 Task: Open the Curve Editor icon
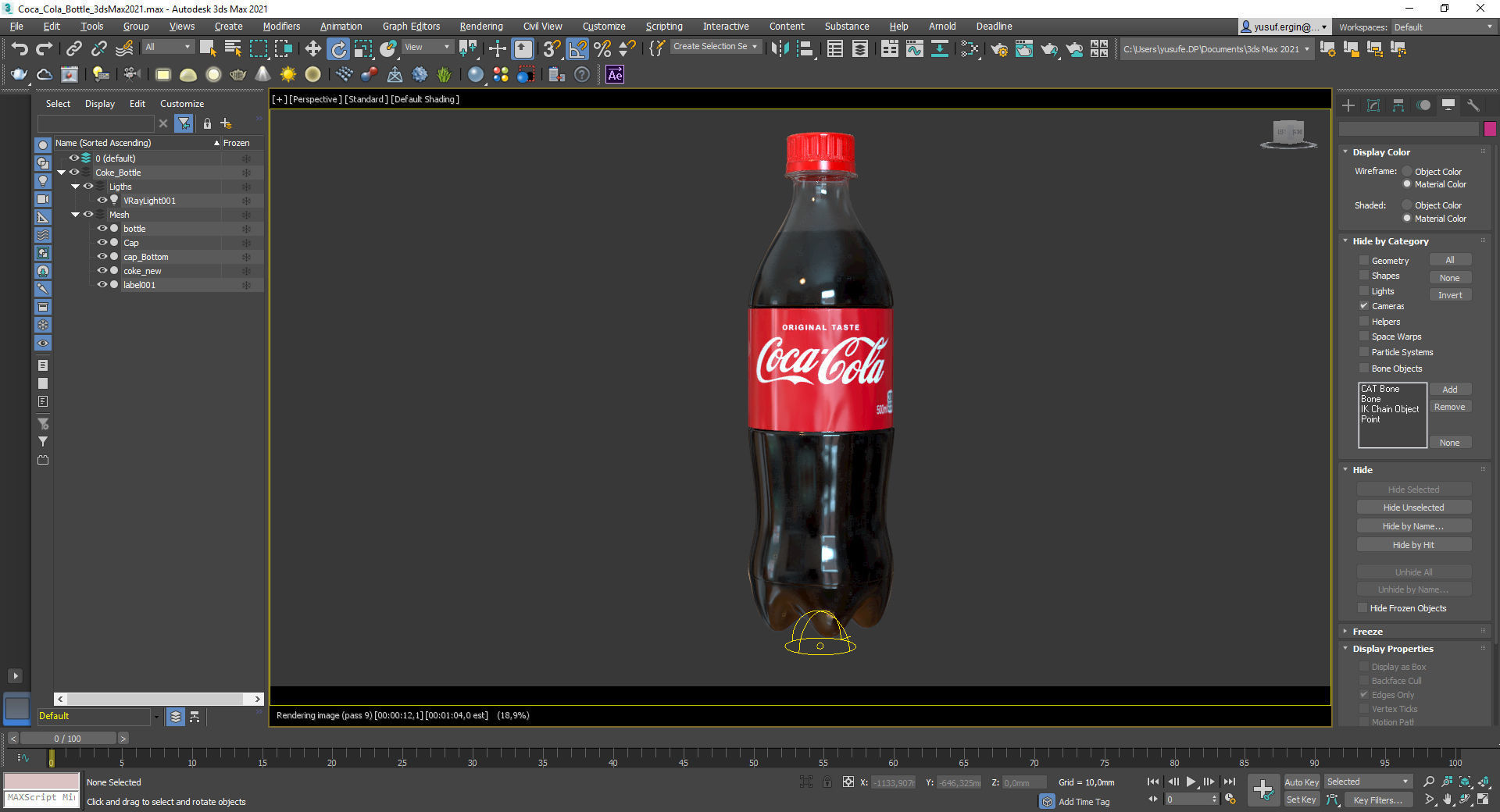[x=914, y=48]
